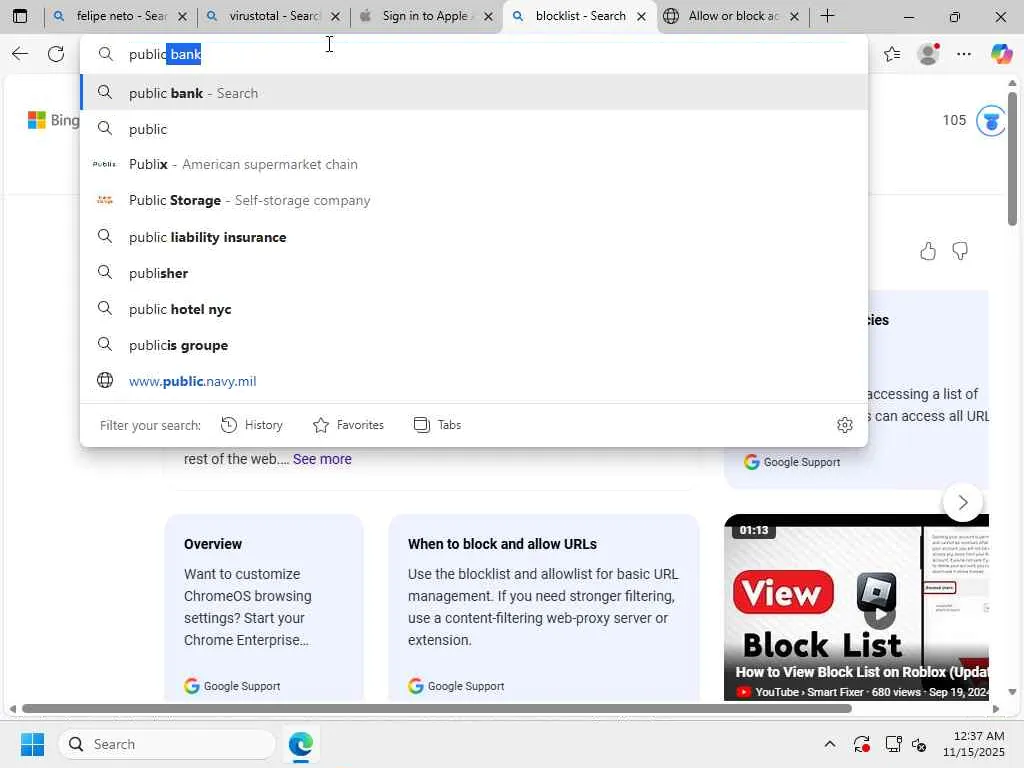This screenshot has width=1024, height=768.
Task: Filter suggestions by Favorites
Action: pos(348,425)
